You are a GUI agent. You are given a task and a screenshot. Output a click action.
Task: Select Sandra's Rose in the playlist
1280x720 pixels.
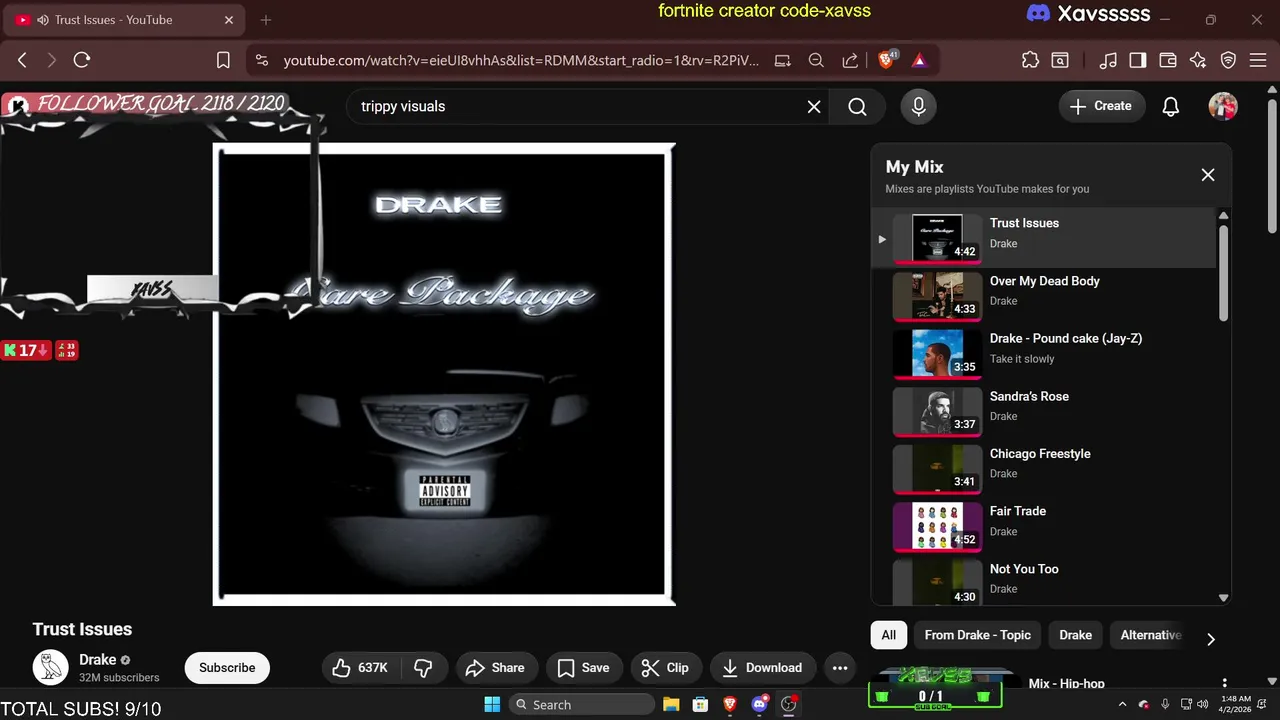pyautogui.click(x=1045, y=410)
